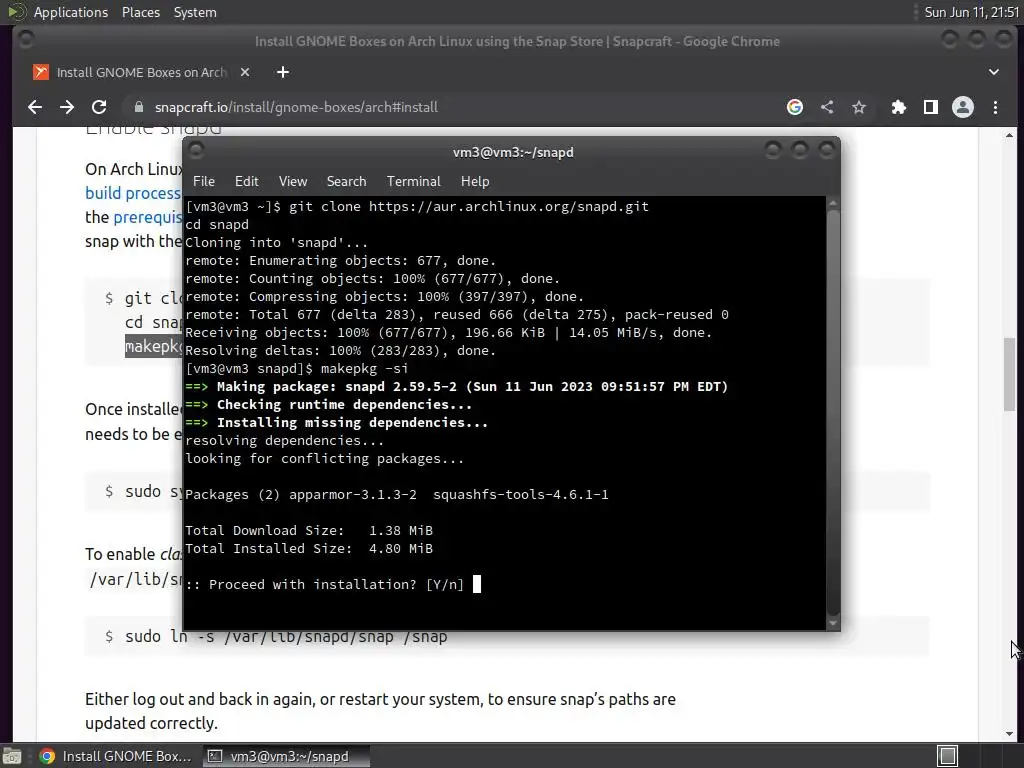Image resolution: width=1024 pixels, height=768 pixels.
Task: Click show desktop icon in bottom panel
Action: coord(12,756)
